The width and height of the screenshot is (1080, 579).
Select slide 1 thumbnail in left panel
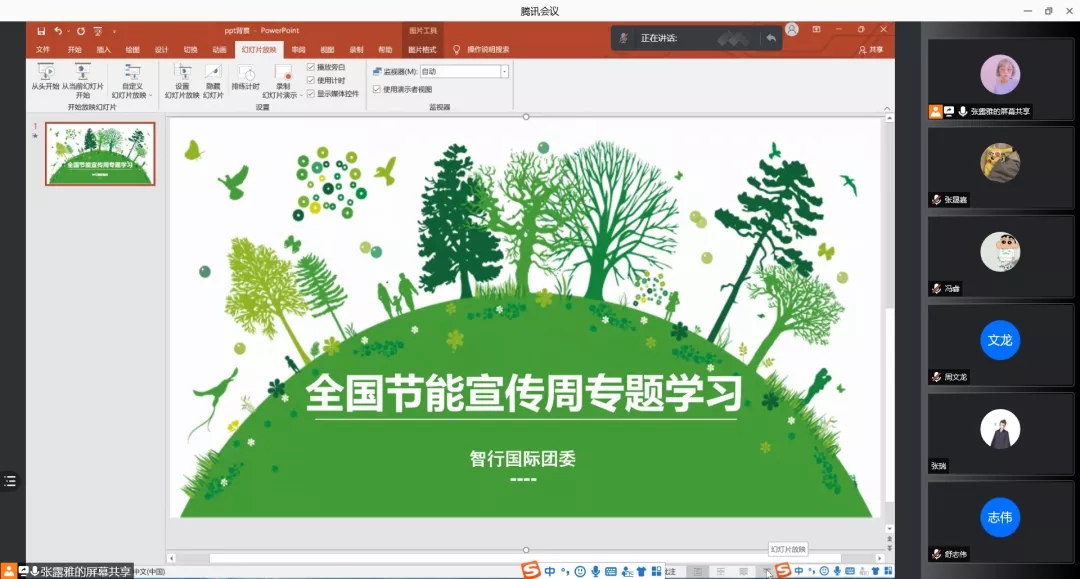coord(100,154)
